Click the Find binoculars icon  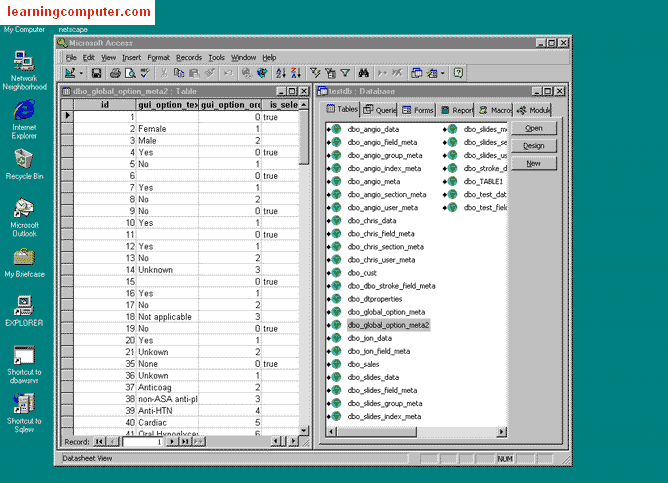pyautogui.click(x=363, y=73)
